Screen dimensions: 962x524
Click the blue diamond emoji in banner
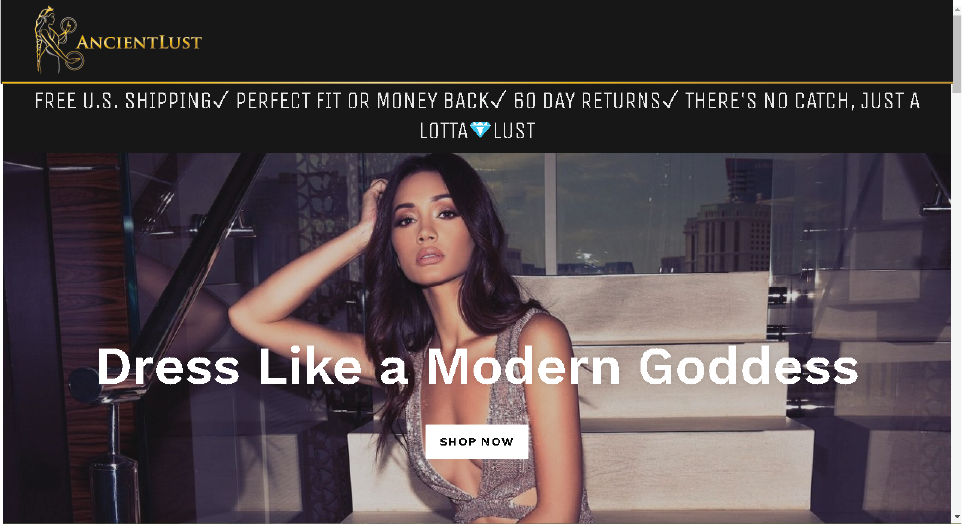click(x=480, y=129)
